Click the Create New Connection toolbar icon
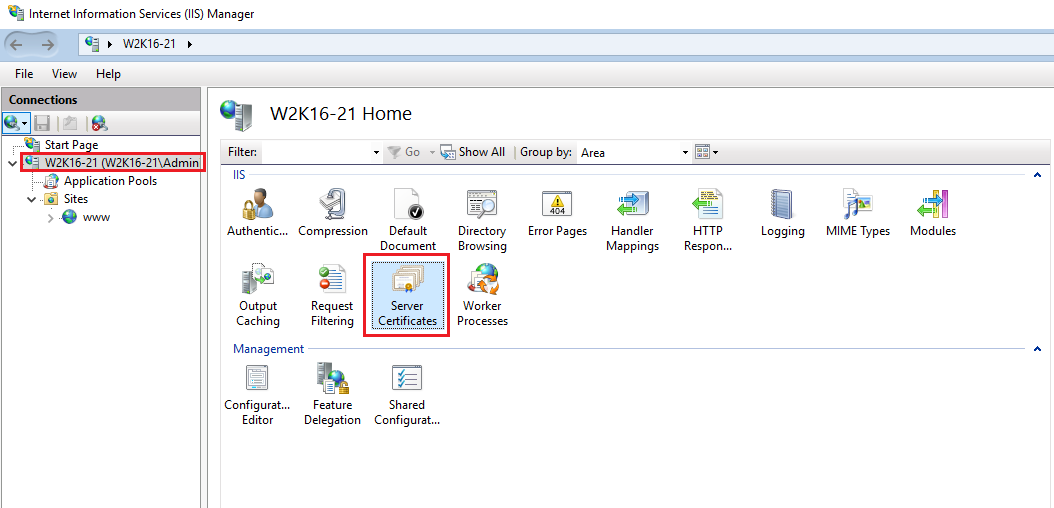 [x=13, y=123]
